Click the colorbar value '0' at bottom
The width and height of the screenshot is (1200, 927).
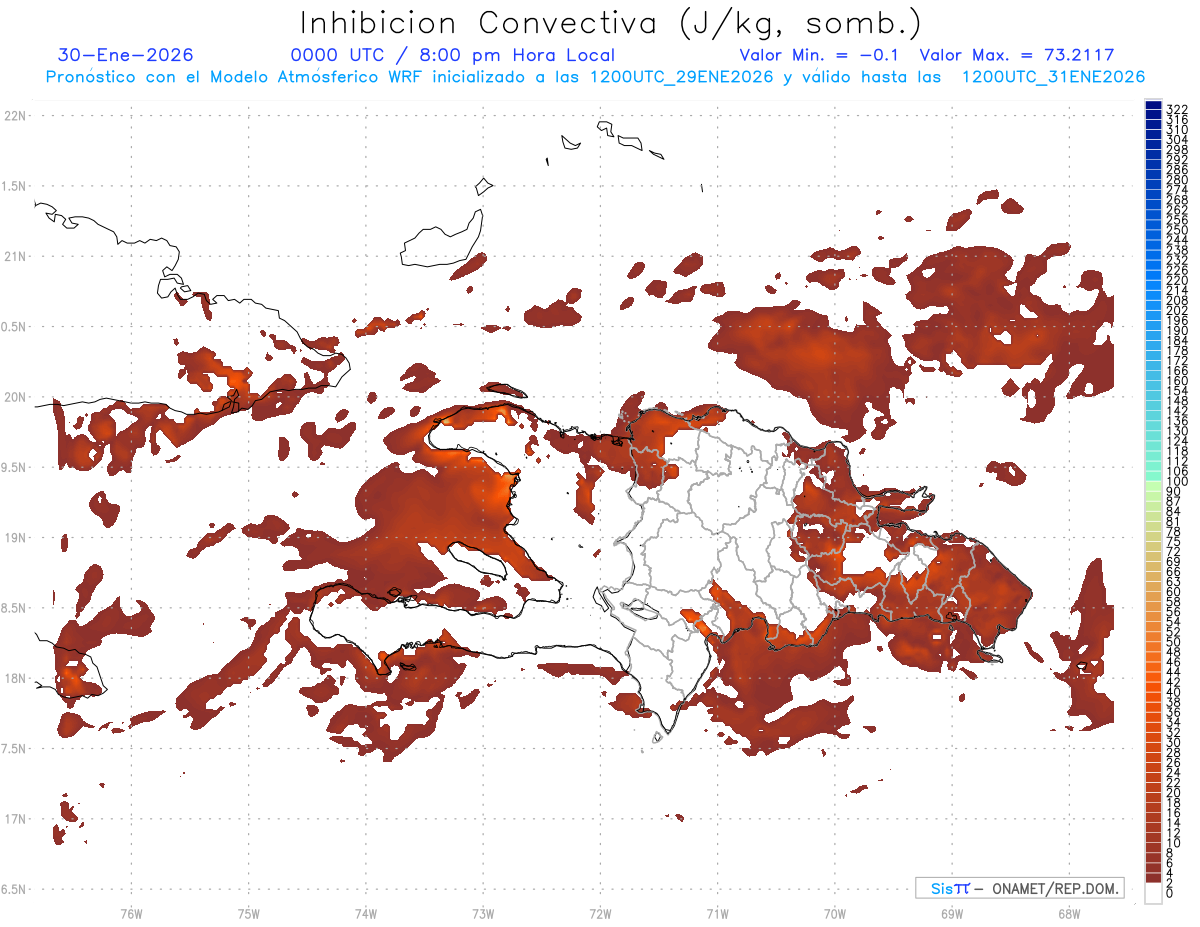tap(1170, 892)
